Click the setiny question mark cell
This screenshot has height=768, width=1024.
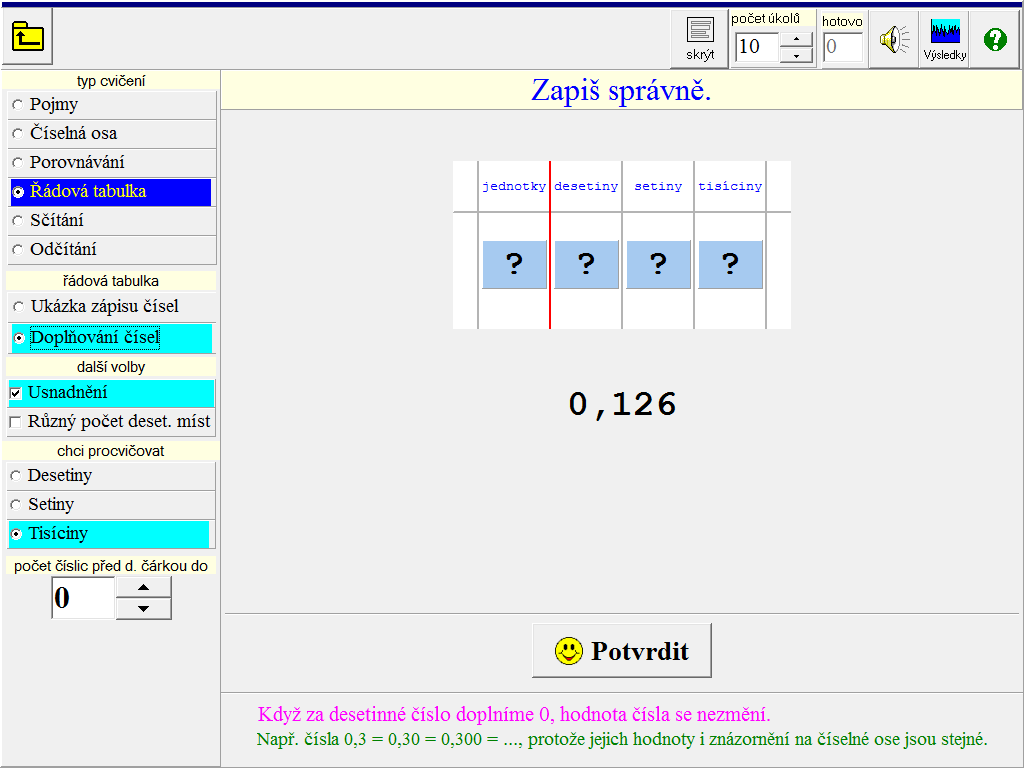tap(658, 264)
